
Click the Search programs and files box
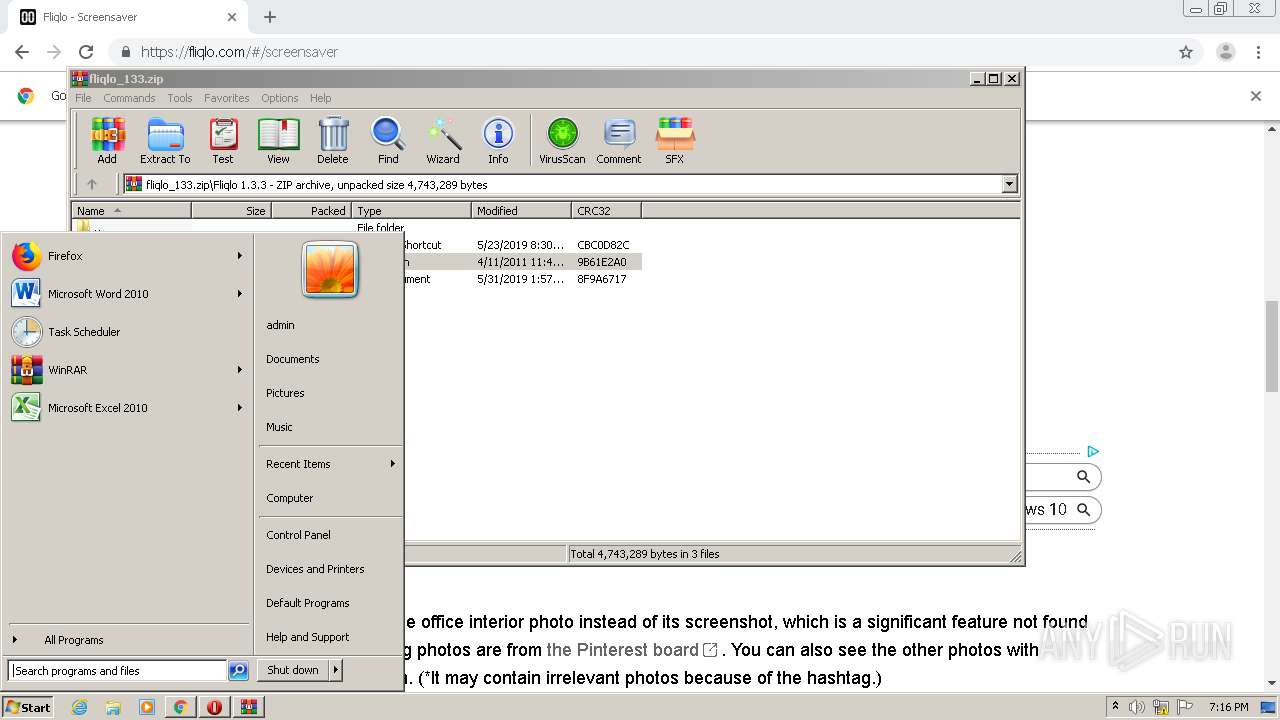pyautogui.click(x=117, y=671)
